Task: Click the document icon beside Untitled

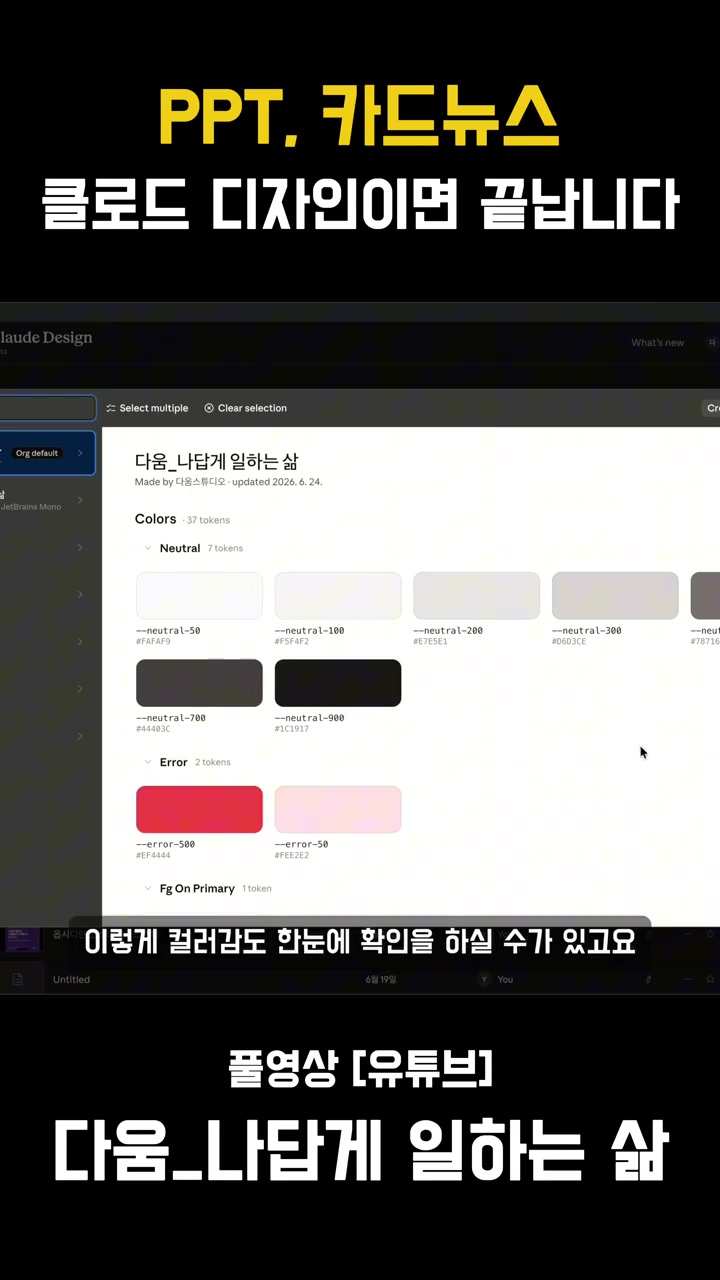Action: click(17, 979)
